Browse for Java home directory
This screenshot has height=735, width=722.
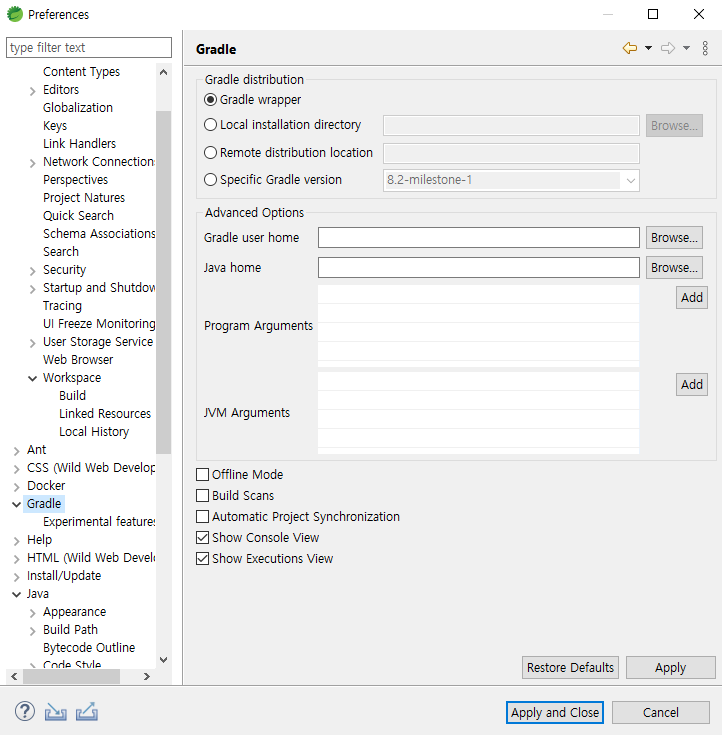pos(674,268)
